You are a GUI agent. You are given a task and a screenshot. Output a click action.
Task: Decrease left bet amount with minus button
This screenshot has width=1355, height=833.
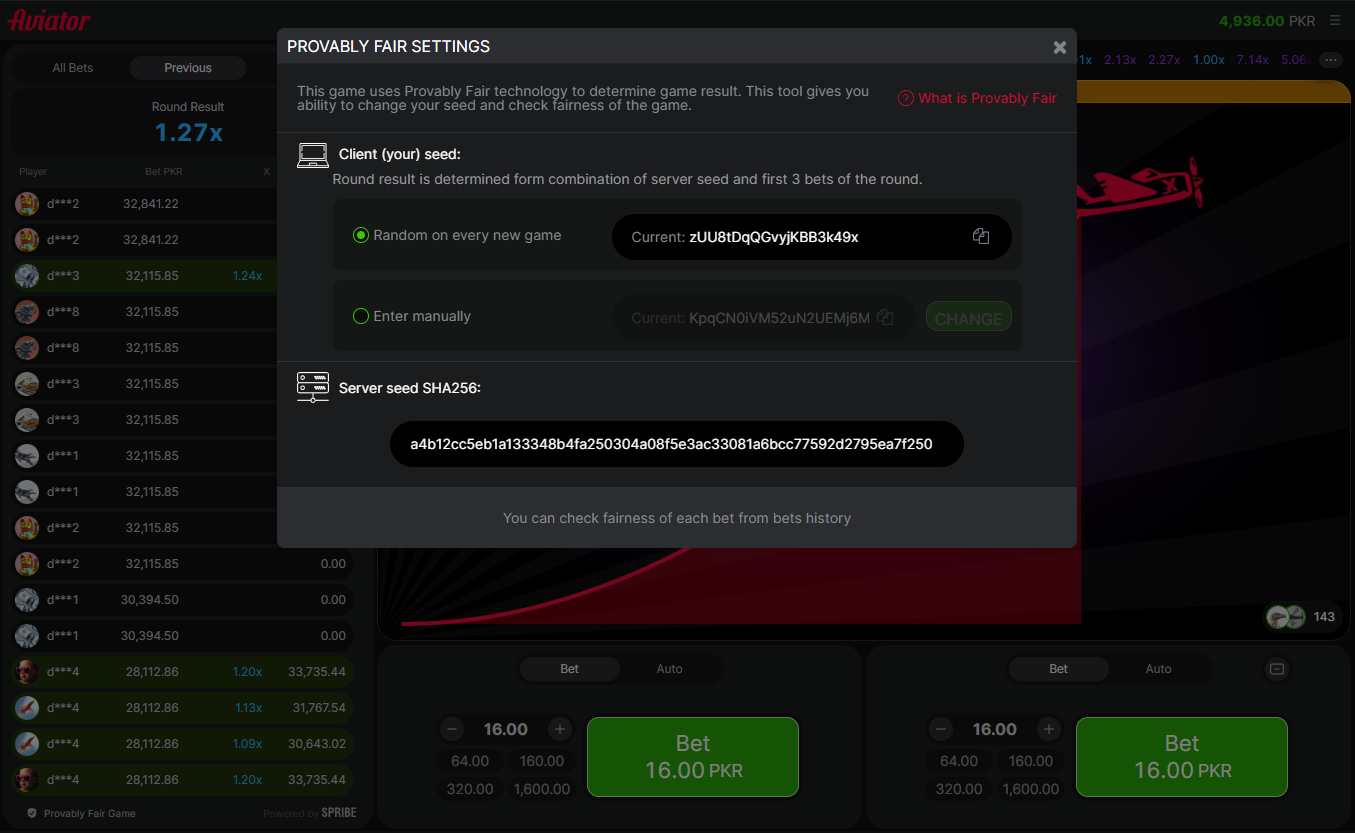click(x=452, y=729)
